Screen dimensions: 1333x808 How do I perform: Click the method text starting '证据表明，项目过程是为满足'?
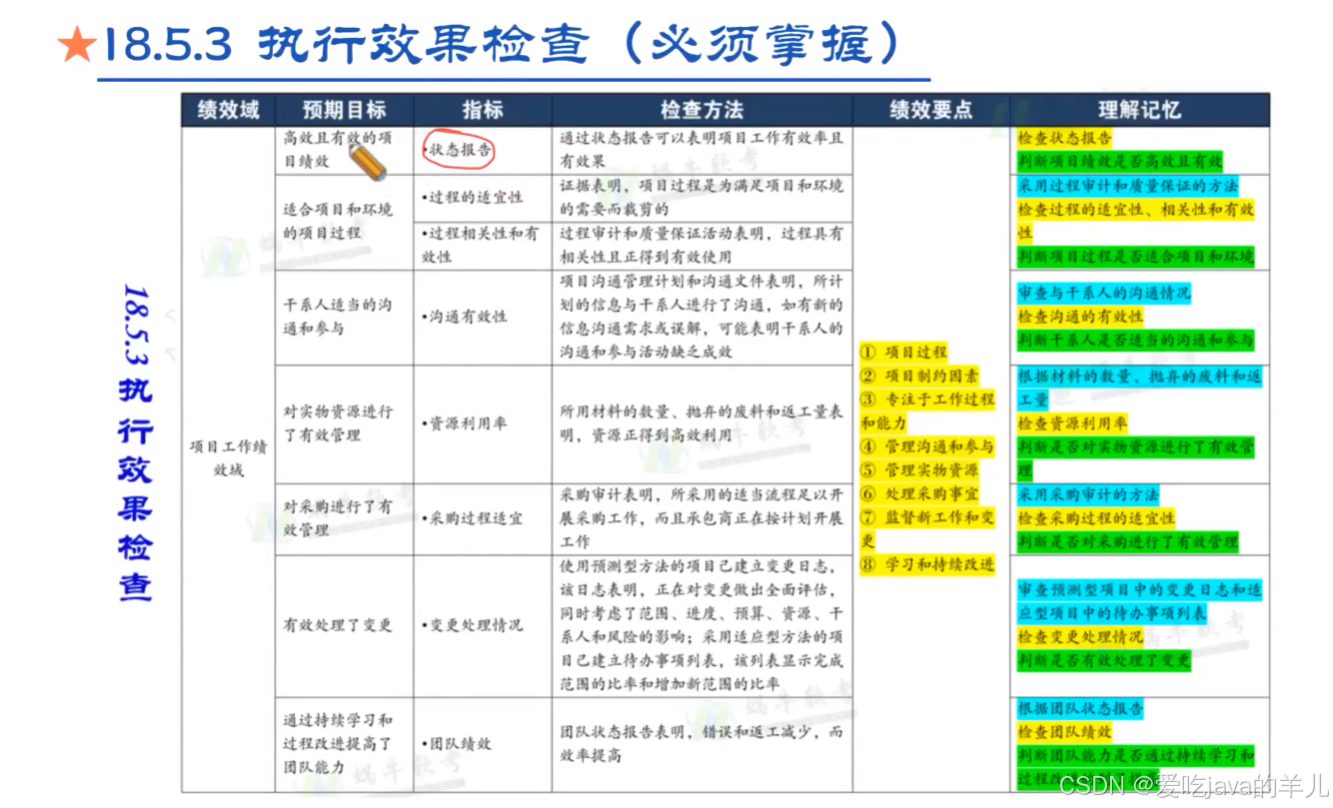701,198
